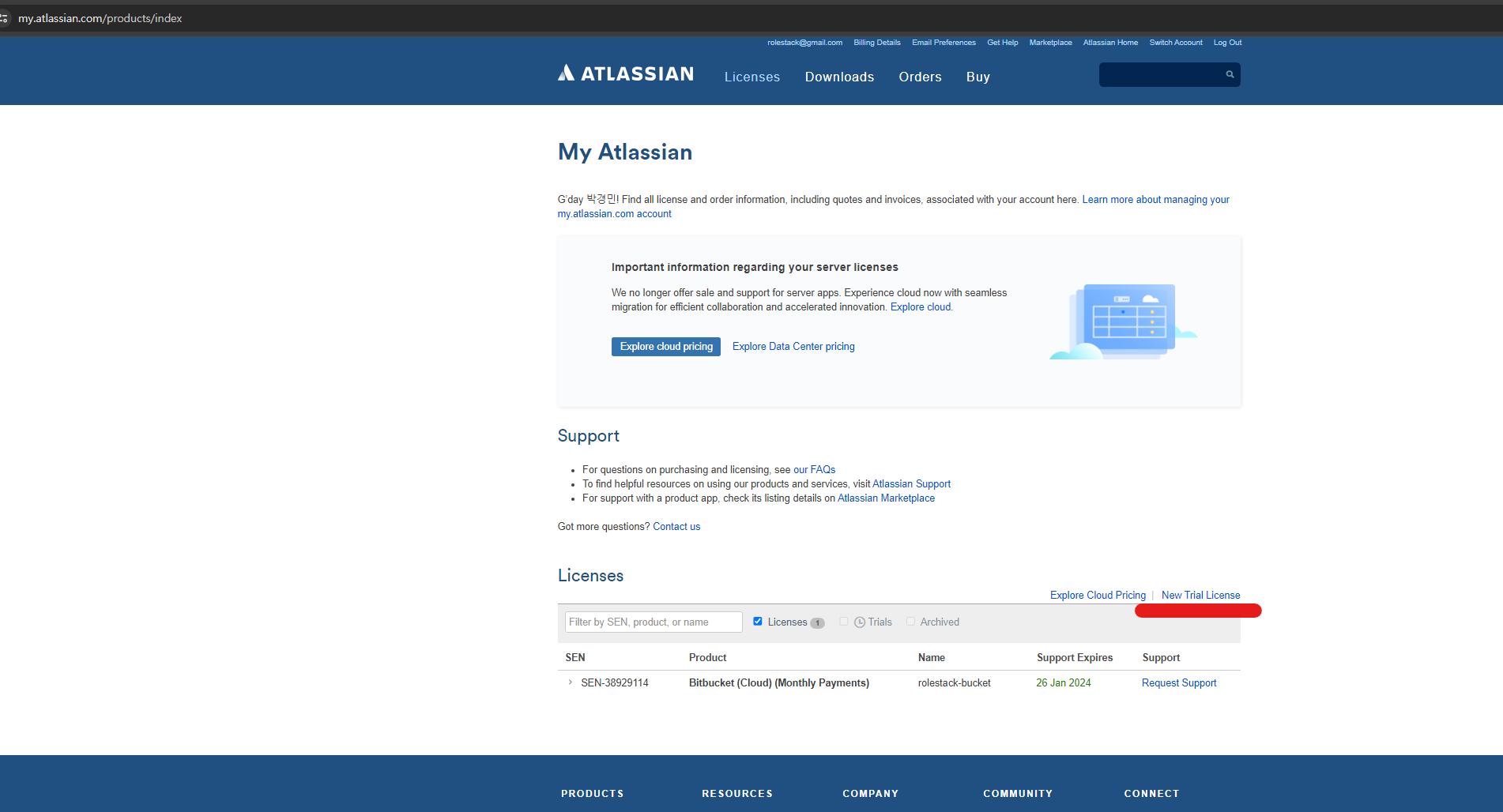Open the Orders nav tab
Viewport: 1503px width, 812px height.
click(920, 77)
